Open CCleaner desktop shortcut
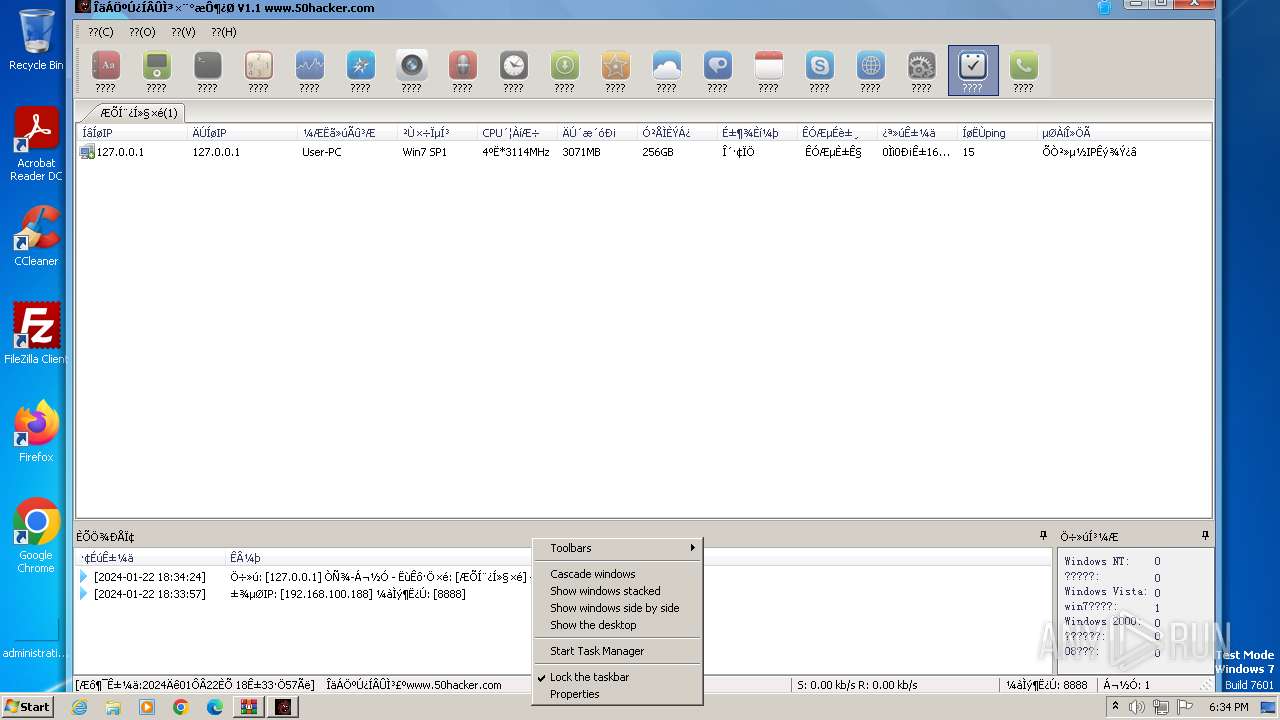 (x=36, y=236)
